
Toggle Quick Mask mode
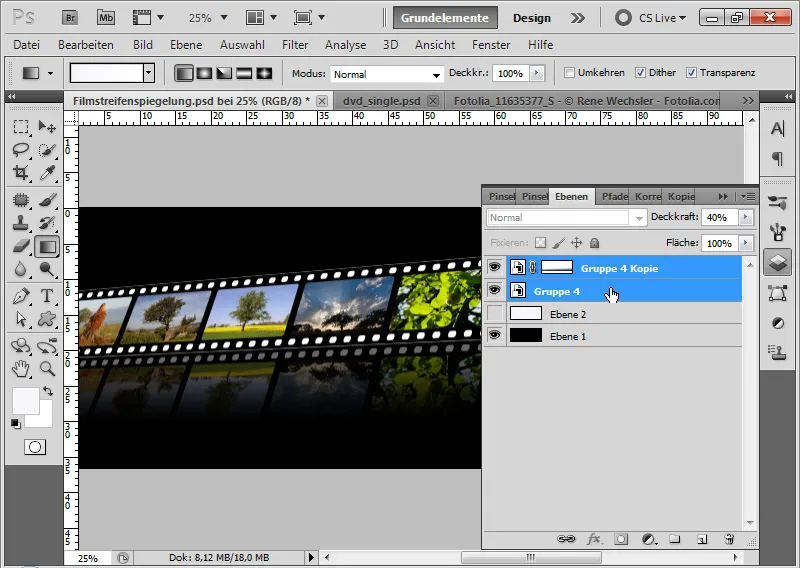[x=35, y=447]
